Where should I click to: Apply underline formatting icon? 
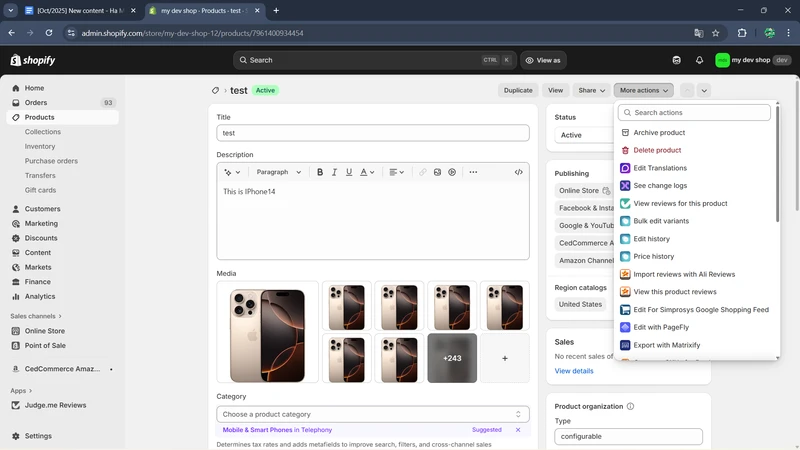(349, 172)
